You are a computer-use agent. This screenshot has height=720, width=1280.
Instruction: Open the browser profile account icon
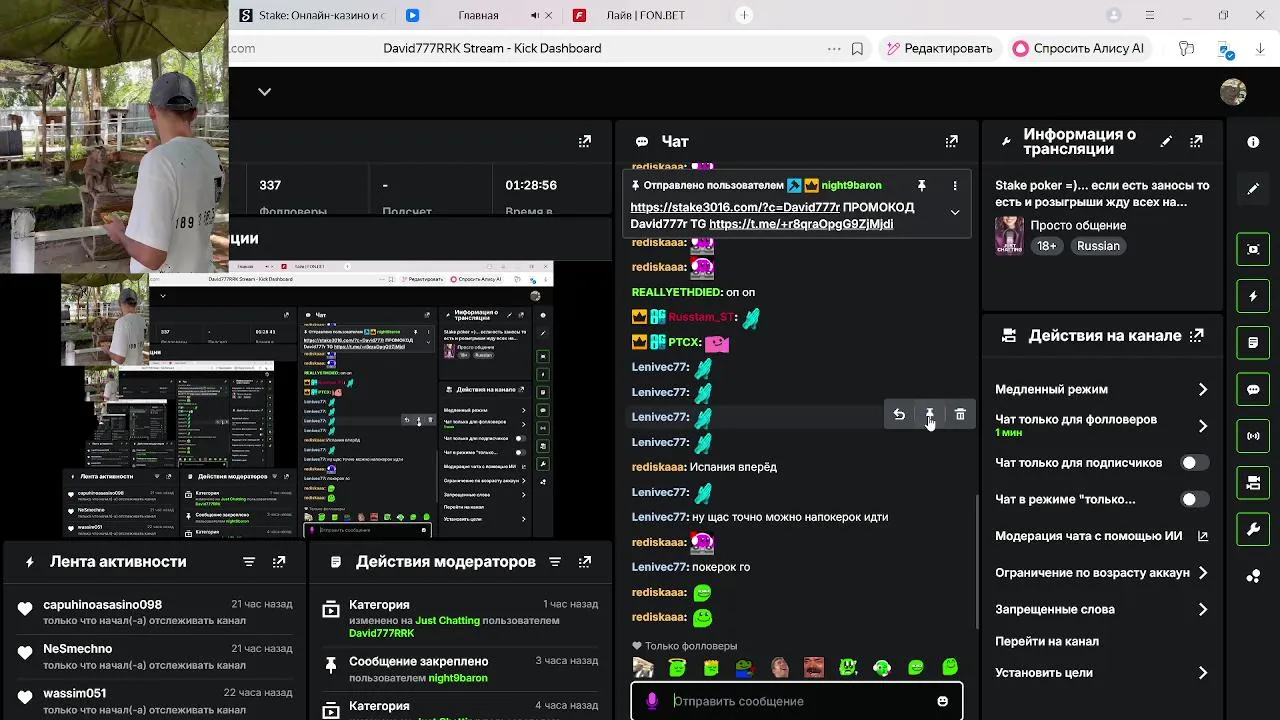1114,15
